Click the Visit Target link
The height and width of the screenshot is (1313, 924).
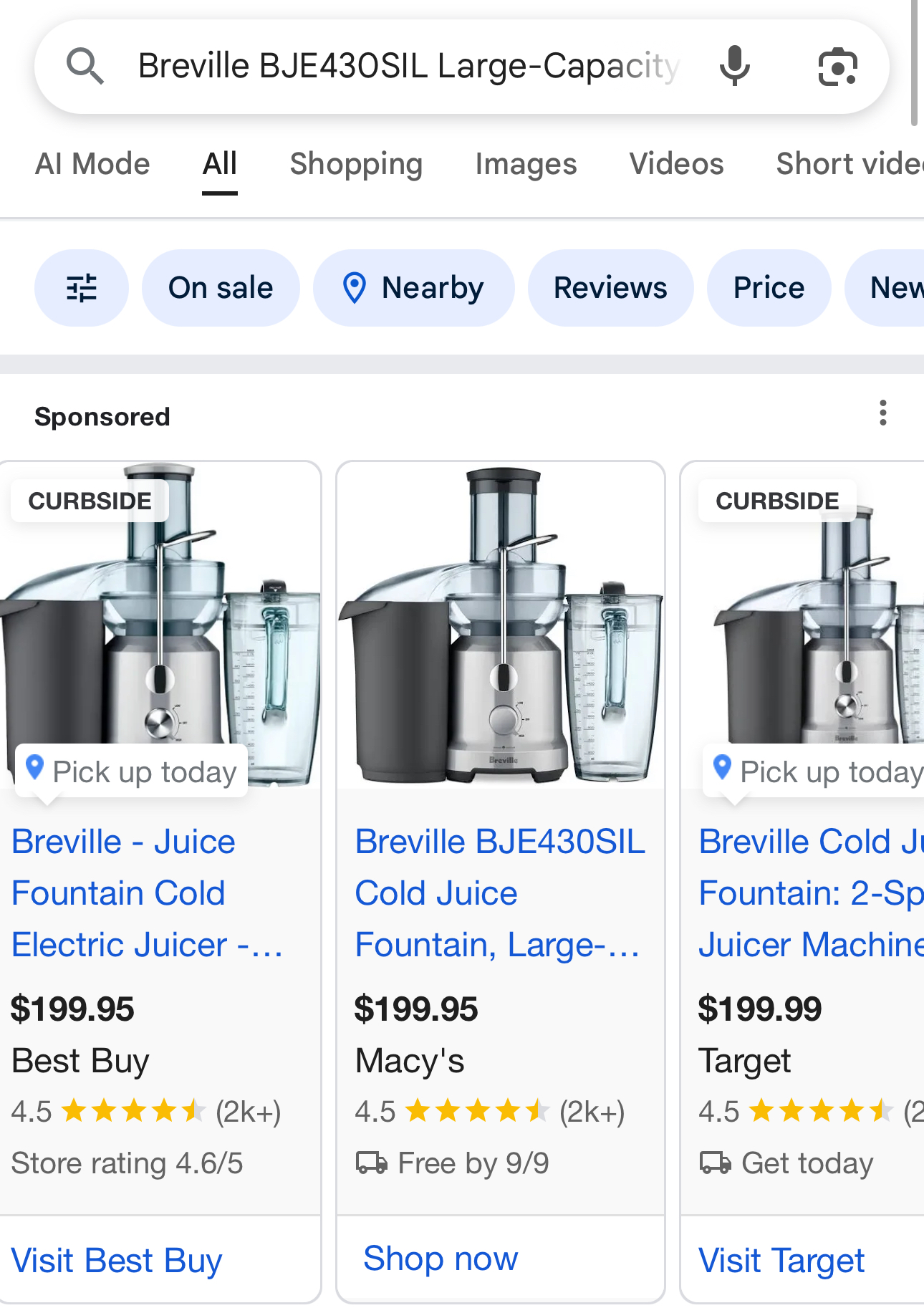pos(781,1261)
